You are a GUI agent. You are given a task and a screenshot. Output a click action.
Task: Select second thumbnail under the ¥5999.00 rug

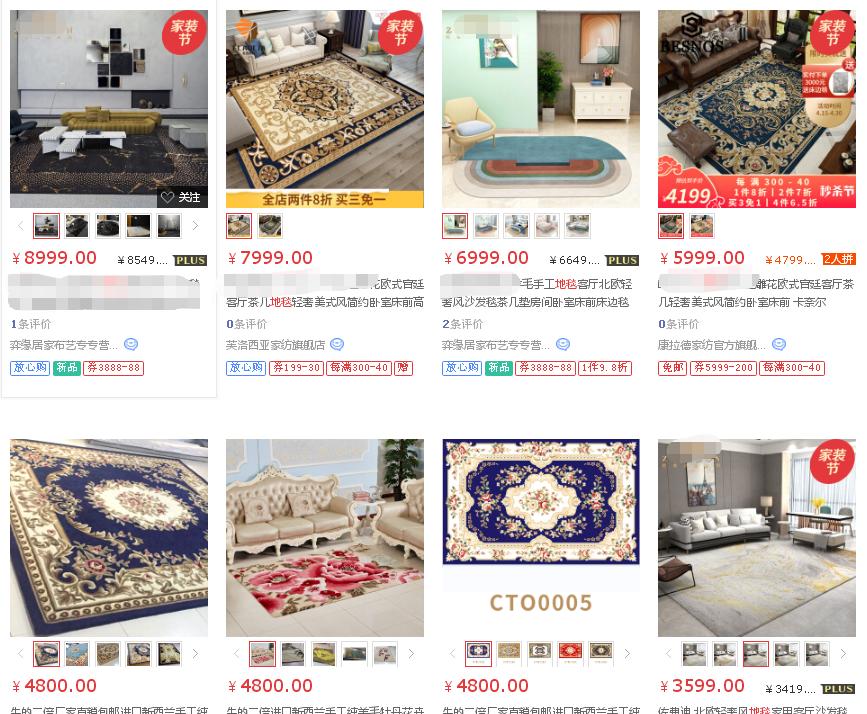(x=702, y=226)
